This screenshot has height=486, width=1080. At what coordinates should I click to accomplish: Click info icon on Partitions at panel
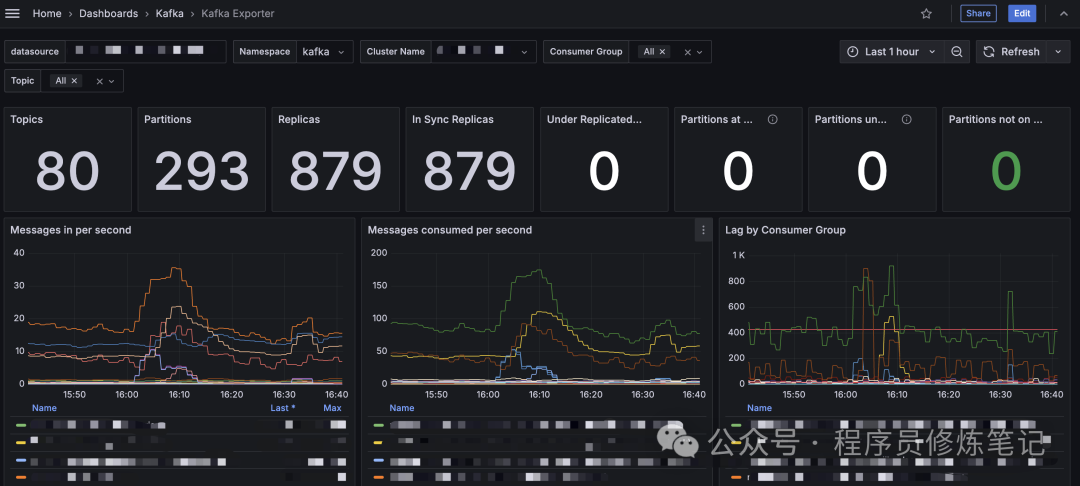click(x=773, y=120)
